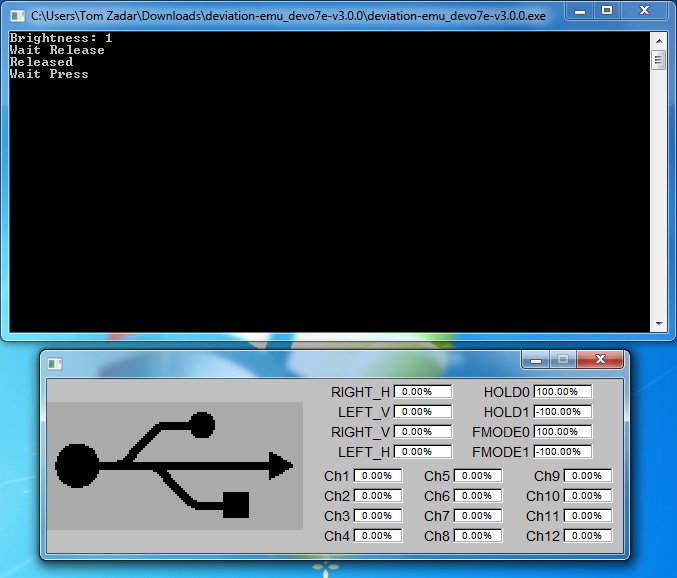This screenshot has height=578, width=677.
Task: Click the HOLD0 value field
Action: [563, 392]
